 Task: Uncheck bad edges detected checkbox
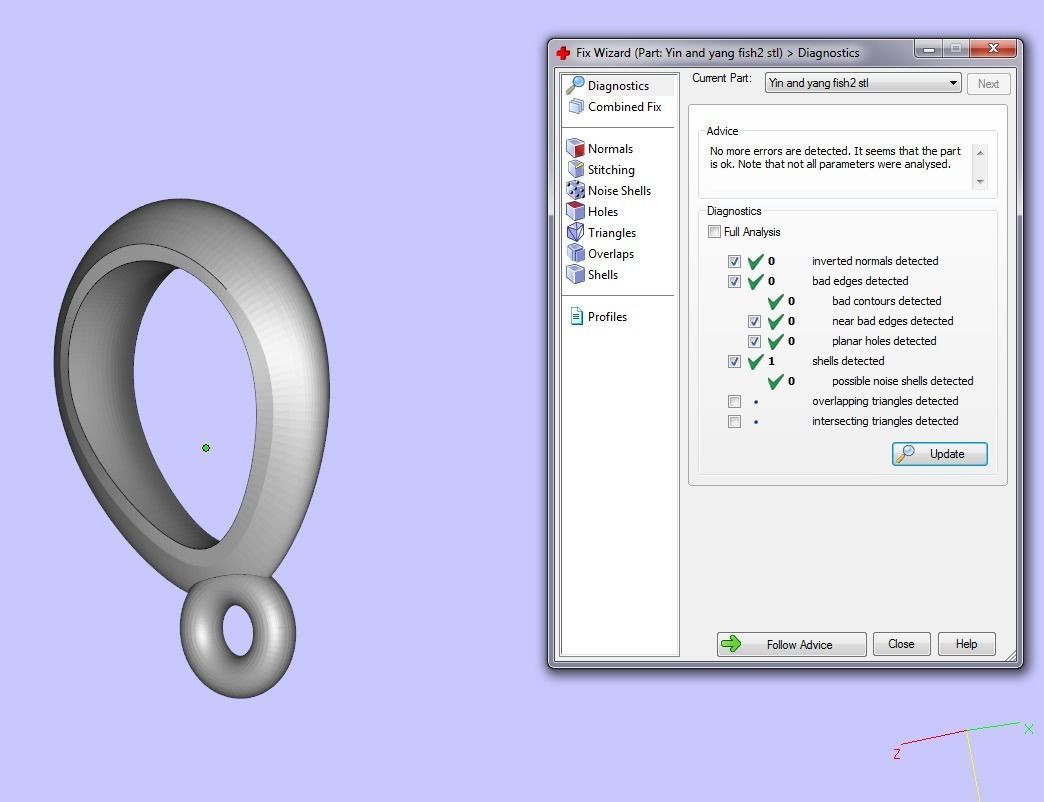pyautogui.click(x=734, y=282)
